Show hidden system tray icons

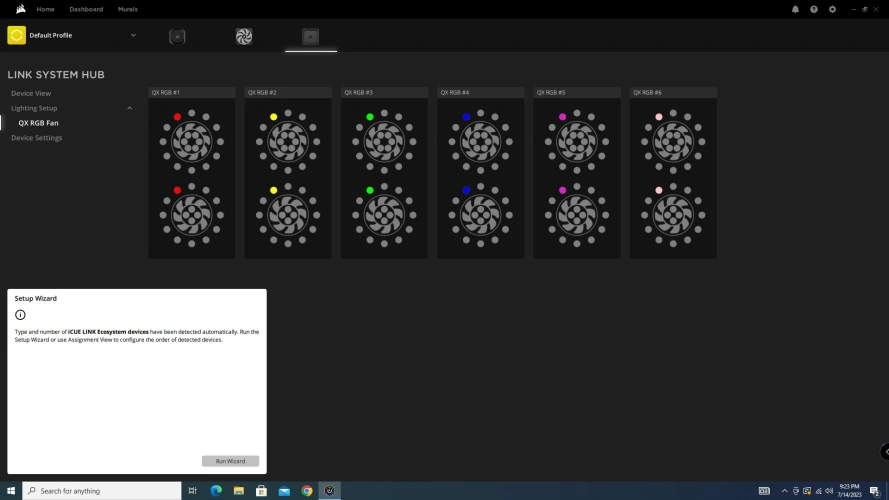(784, 491)
